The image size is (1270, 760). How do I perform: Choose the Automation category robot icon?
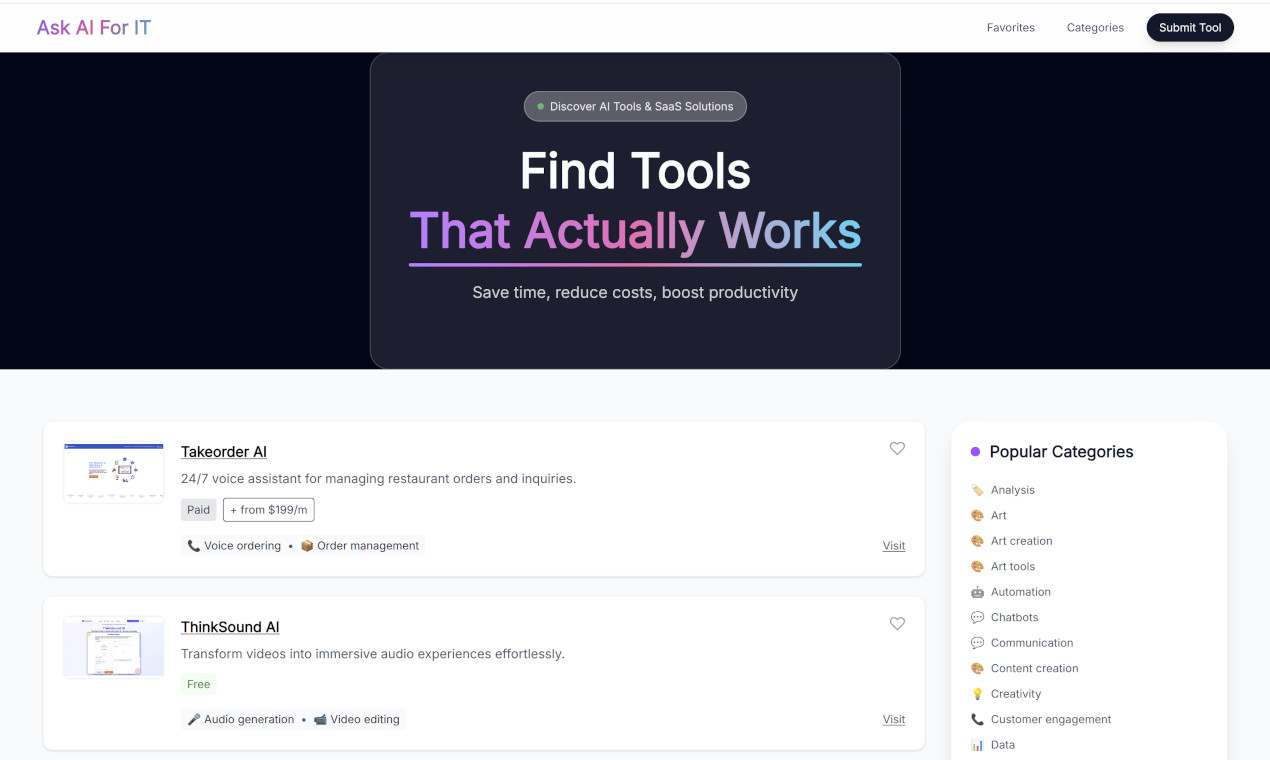pos(977,592)
